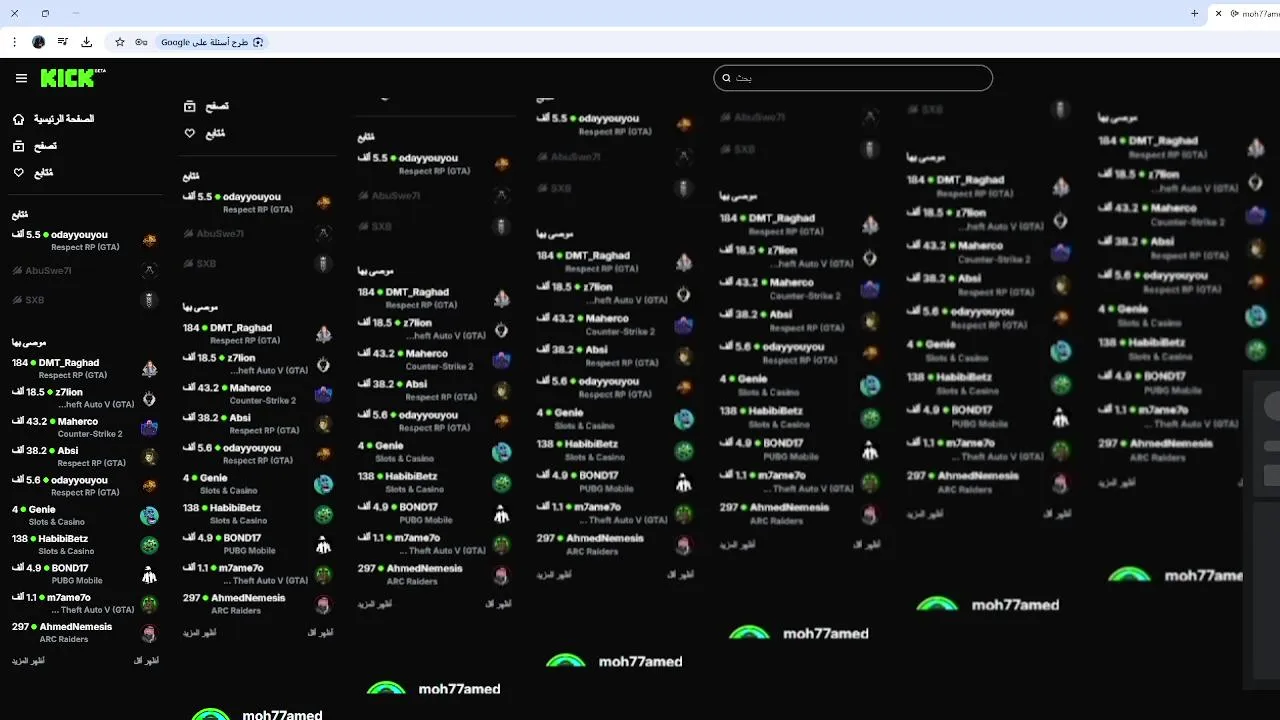The height and width of the screenshot is (720, 1280).
Task: Click Maherco's avatar in main sidebar
Action: click(x=149, y=428)
